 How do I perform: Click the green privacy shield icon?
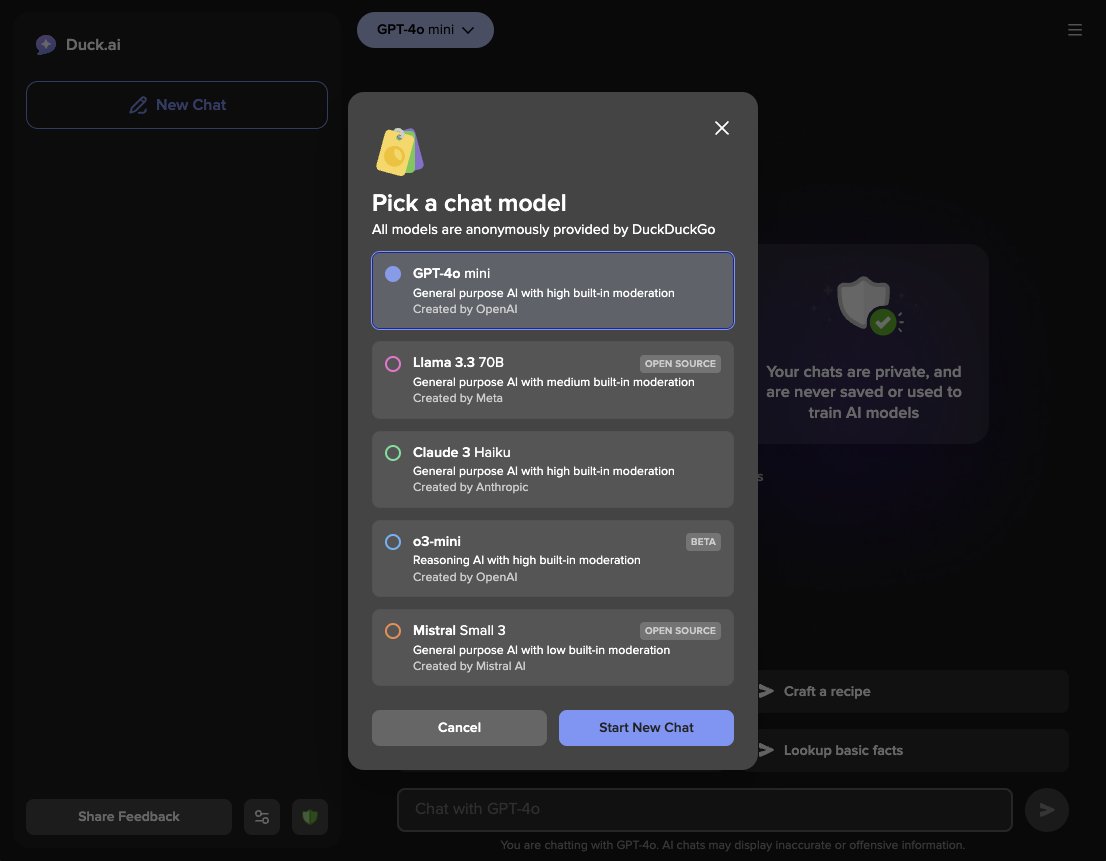click(x=310, y=816)
